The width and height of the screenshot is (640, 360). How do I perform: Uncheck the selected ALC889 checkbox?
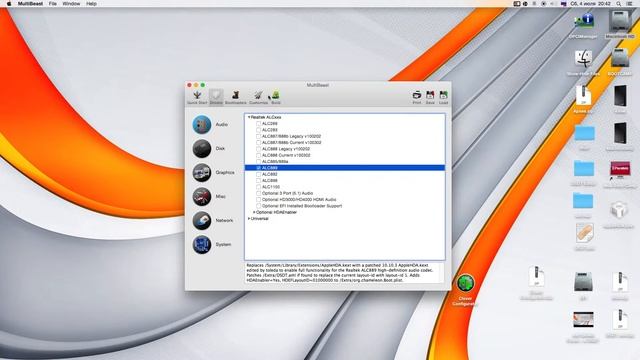[x=258, y=168]
